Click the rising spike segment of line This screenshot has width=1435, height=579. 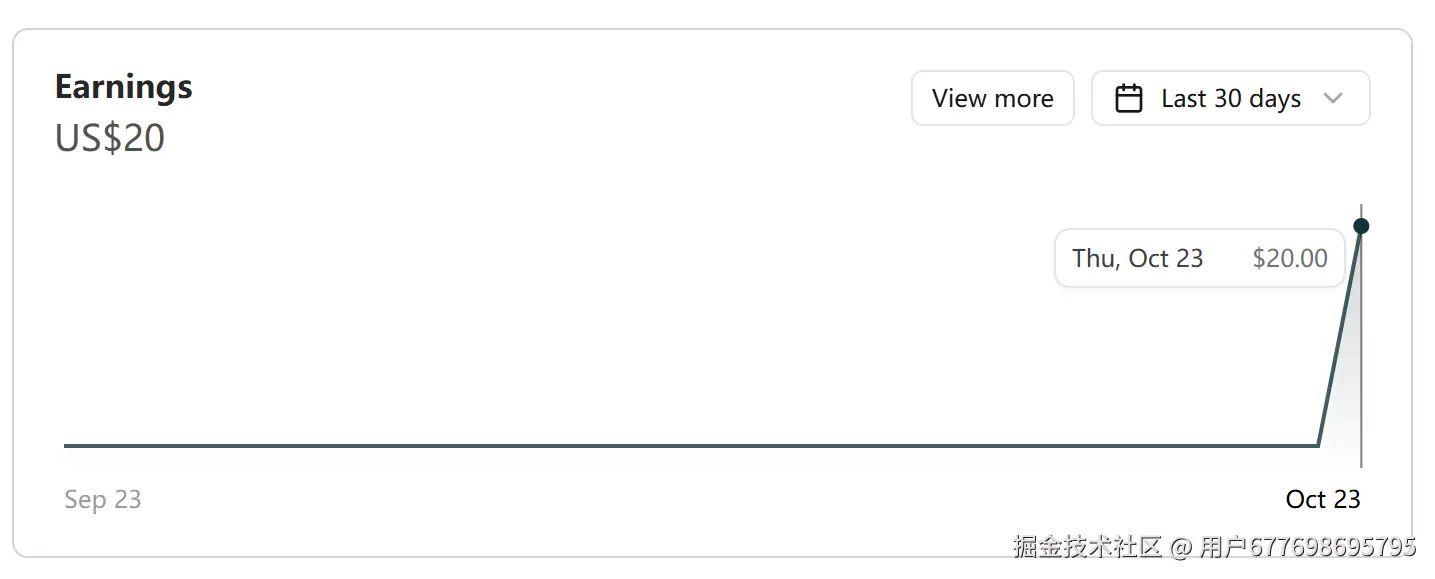coord(1340,335)
